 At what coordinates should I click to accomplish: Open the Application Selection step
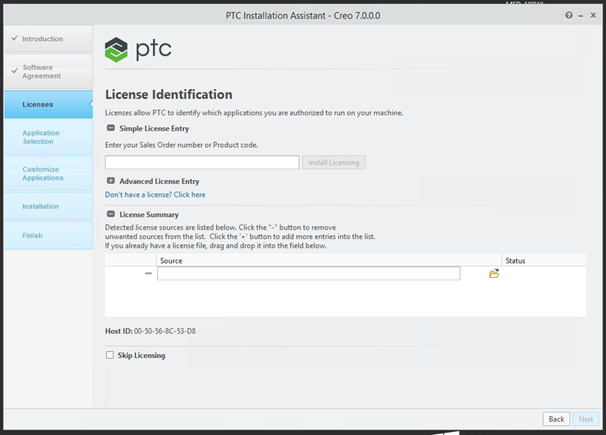[x=49, y=137]
